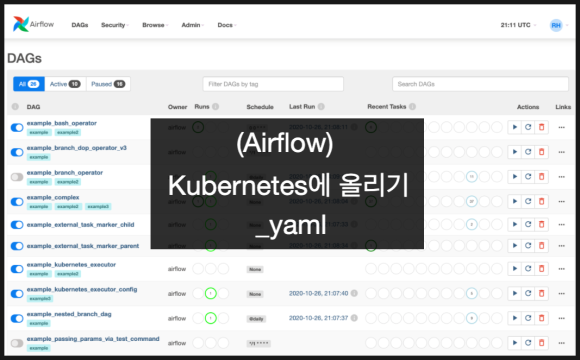Pause the example_complex DAG toggle
580x360 pixels.
point(17,202)
